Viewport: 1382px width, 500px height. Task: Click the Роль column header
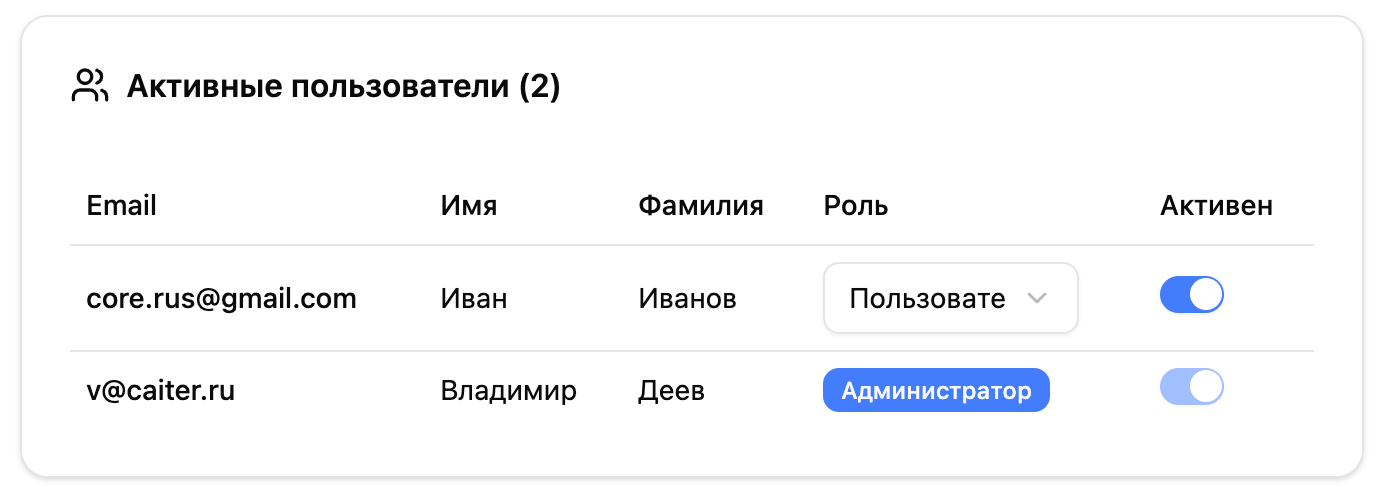pyautogui.click(x=856, y=206)
